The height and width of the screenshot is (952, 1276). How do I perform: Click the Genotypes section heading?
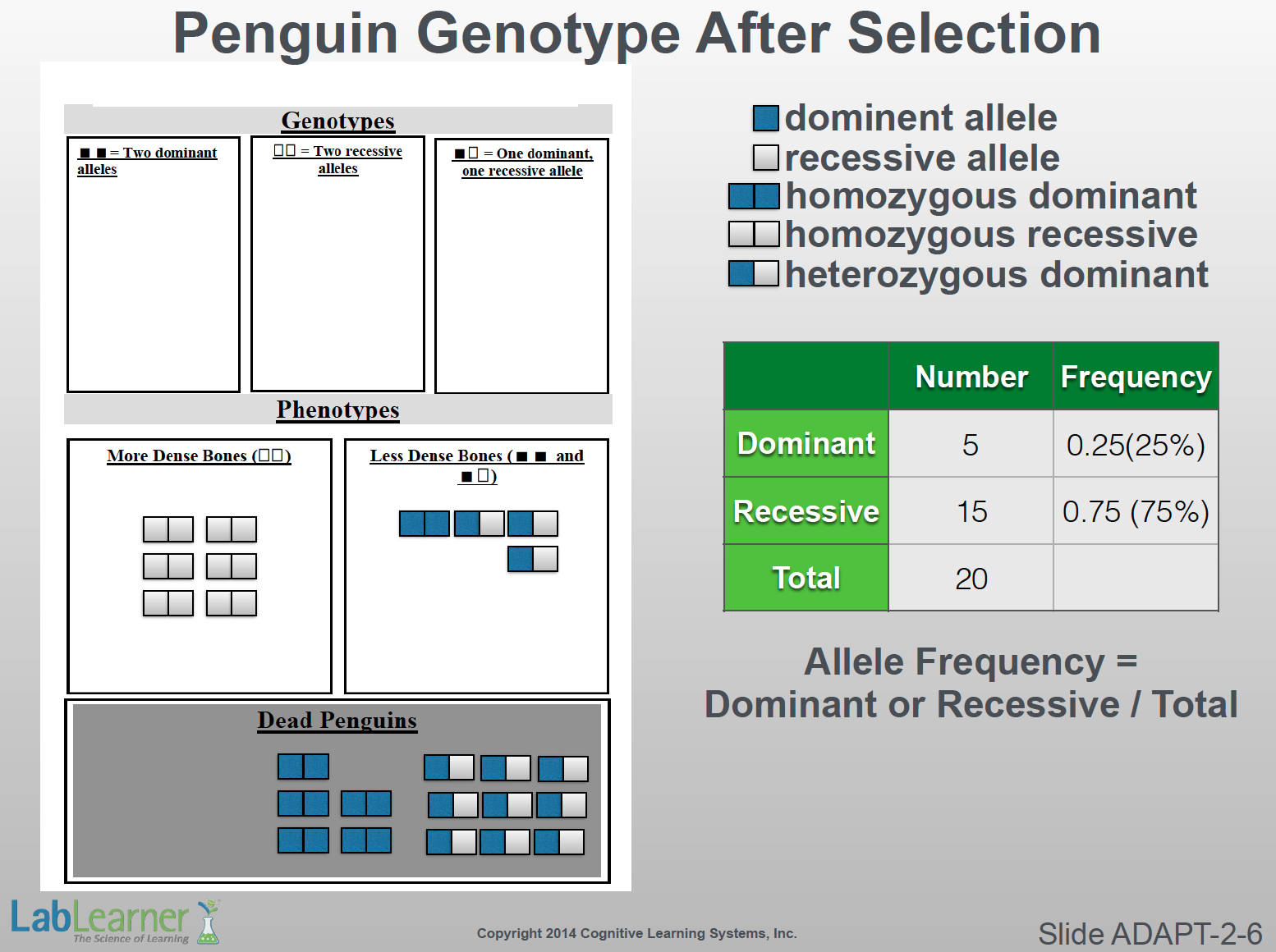[337, 121]
